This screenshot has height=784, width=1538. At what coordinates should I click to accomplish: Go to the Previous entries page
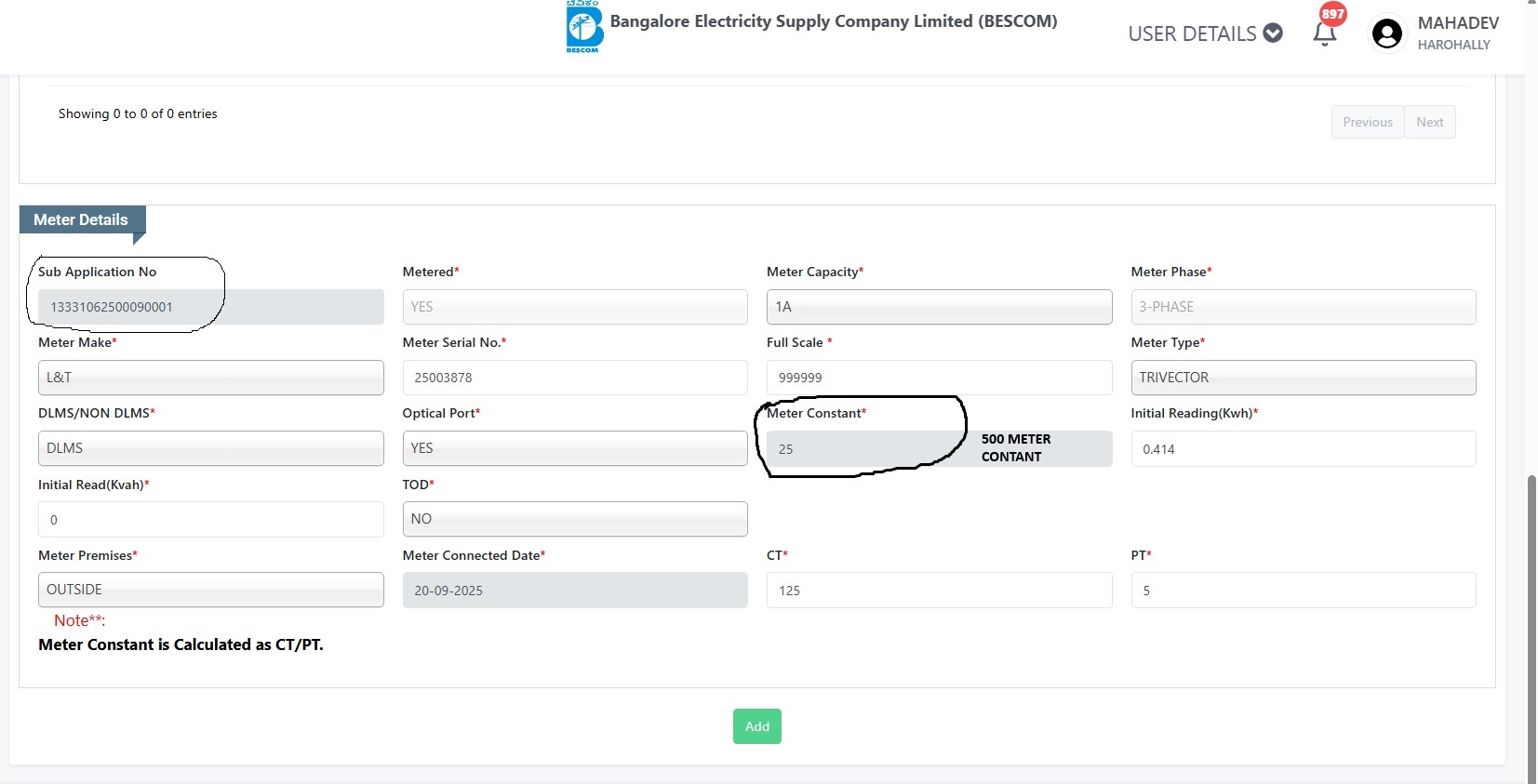click(1367, 122)
